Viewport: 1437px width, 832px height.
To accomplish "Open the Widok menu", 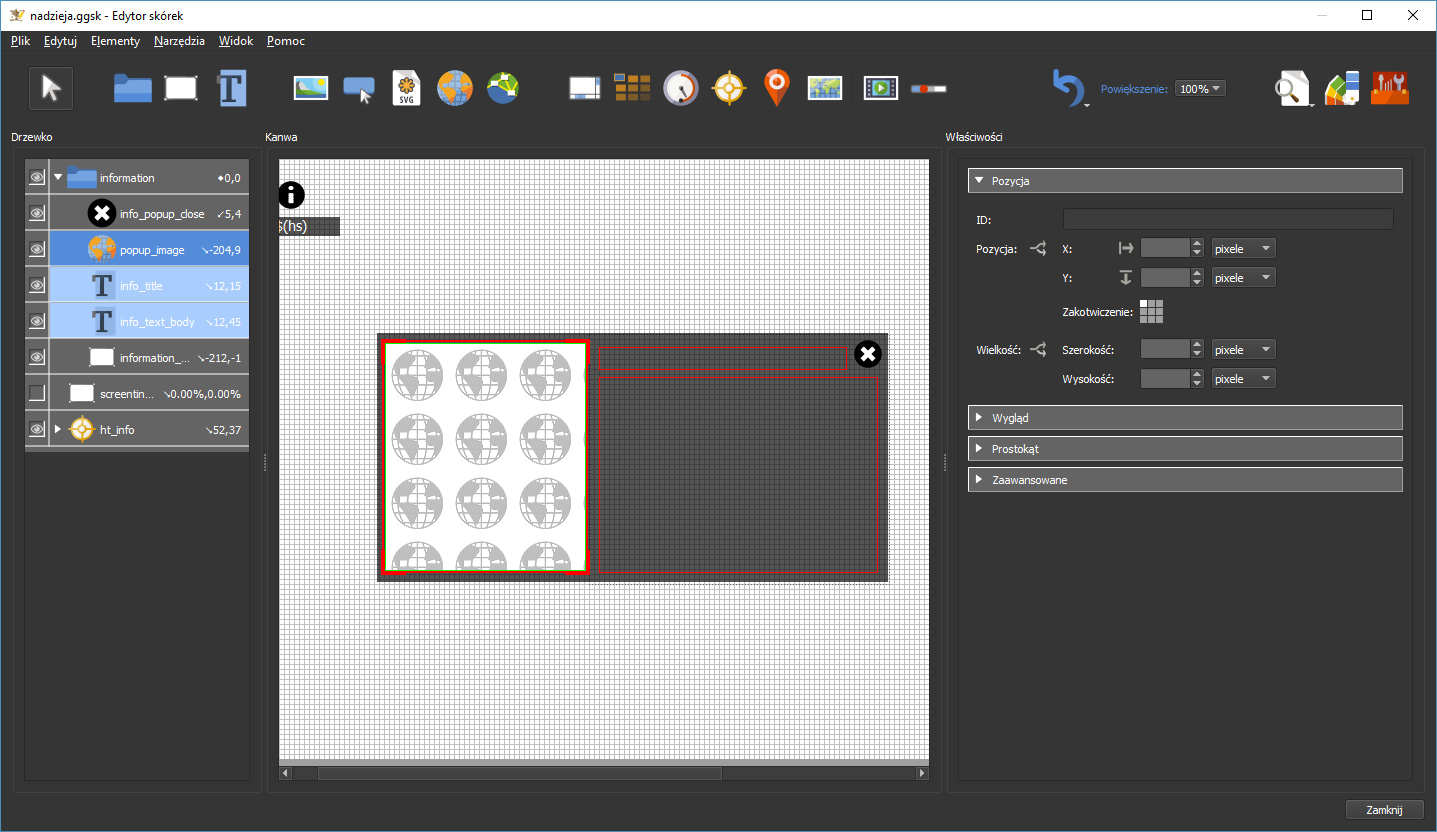I will [x=236, y=41].
